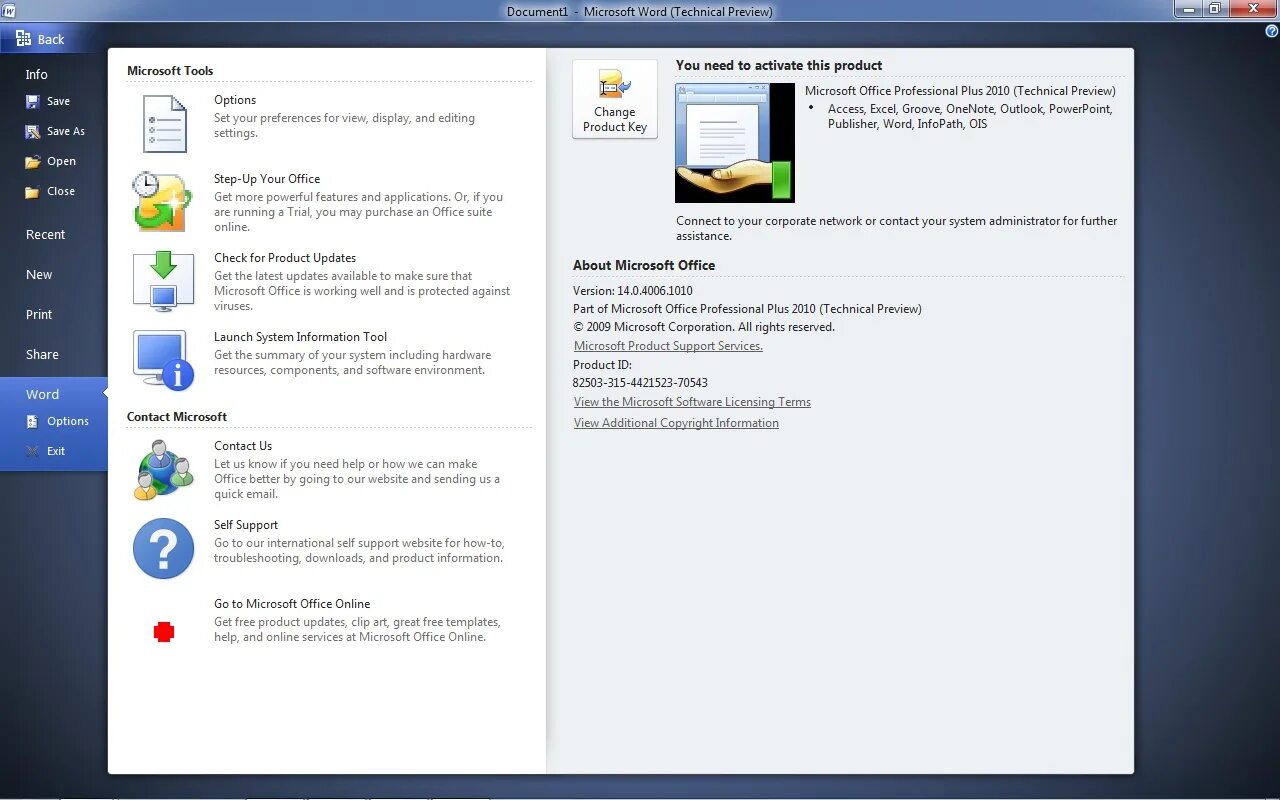Click the Document1 - Microsoft Word title text

coord(640,12)
